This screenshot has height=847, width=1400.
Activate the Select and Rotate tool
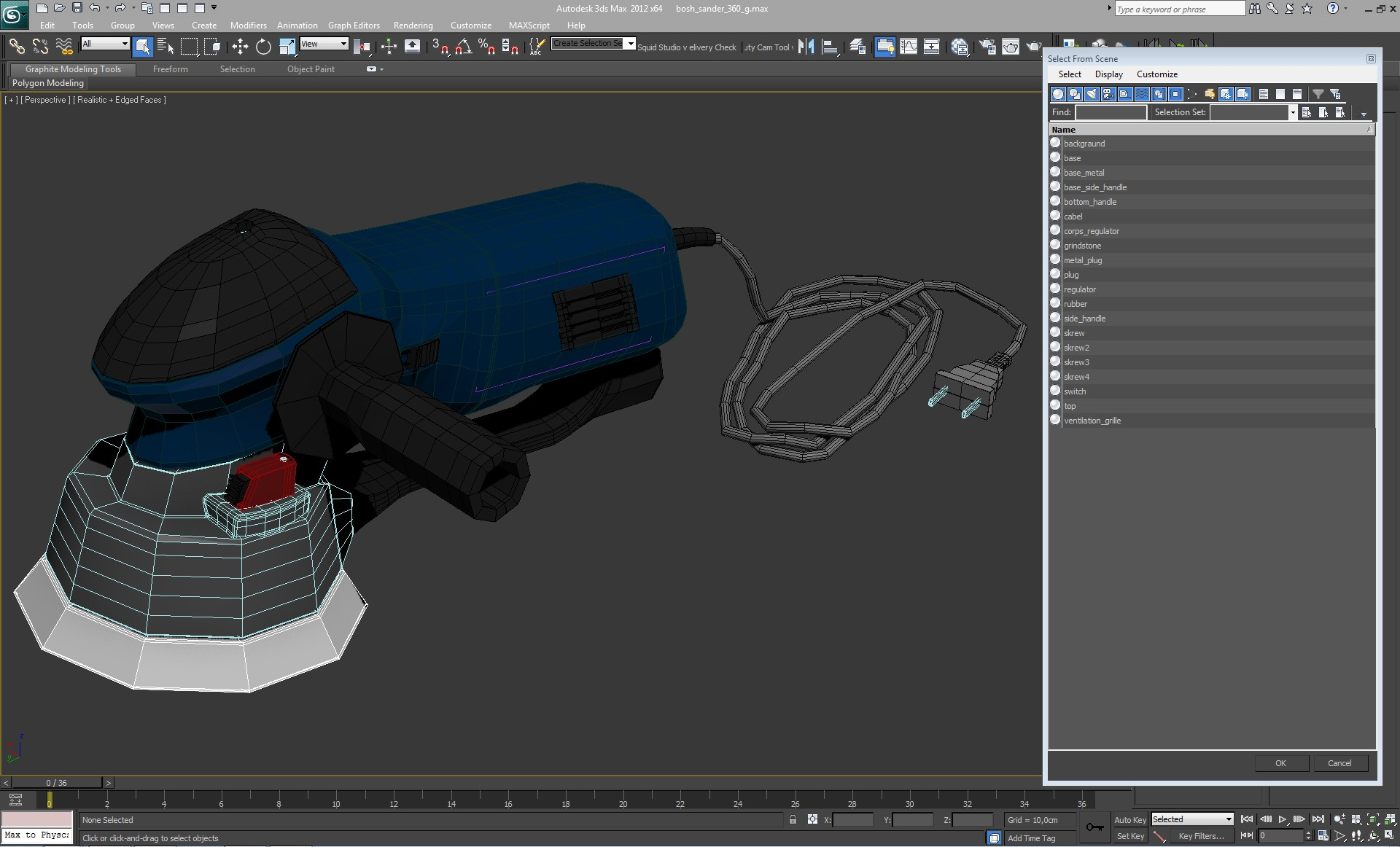coord(263,47)
